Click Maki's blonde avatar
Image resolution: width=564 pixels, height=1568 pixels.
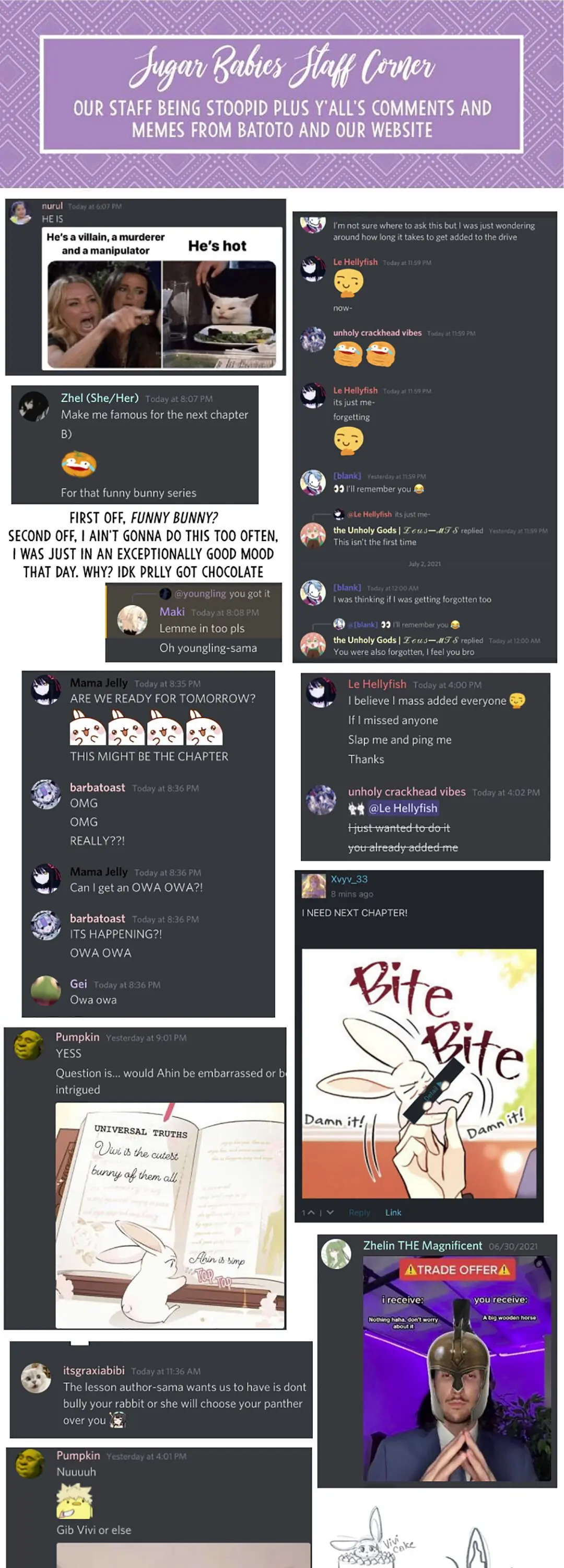[132, 620]
